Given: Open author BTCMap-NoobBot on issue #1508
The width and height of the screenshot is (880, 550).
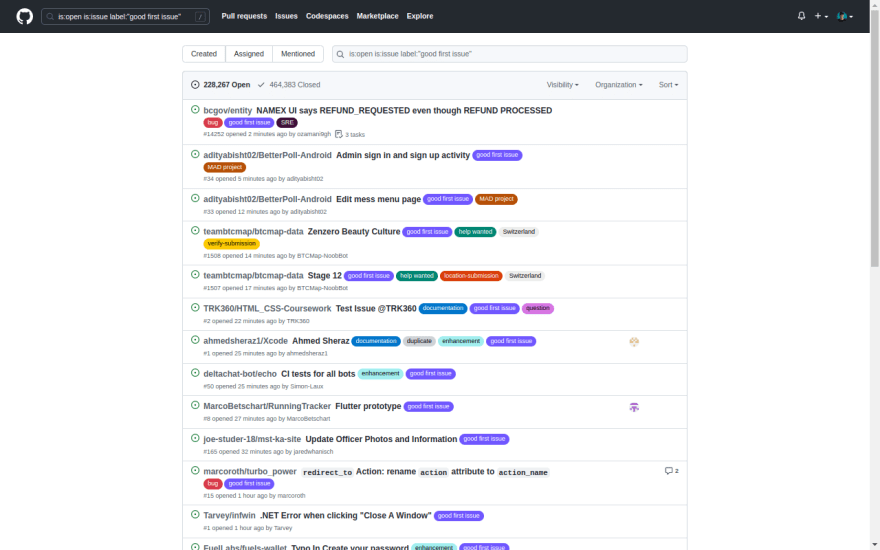Looking at the screenshot, I should [322, 255].
